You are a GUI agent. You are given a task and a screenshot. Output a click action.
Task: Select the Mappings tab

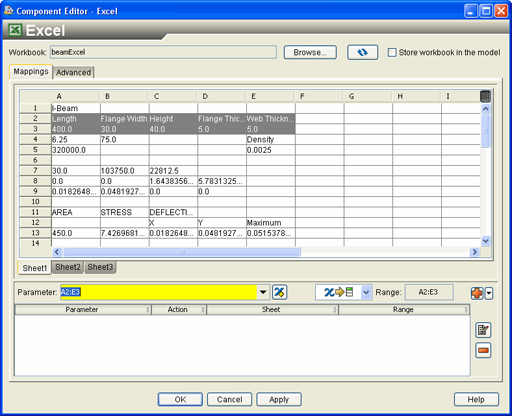click(31, 71)
